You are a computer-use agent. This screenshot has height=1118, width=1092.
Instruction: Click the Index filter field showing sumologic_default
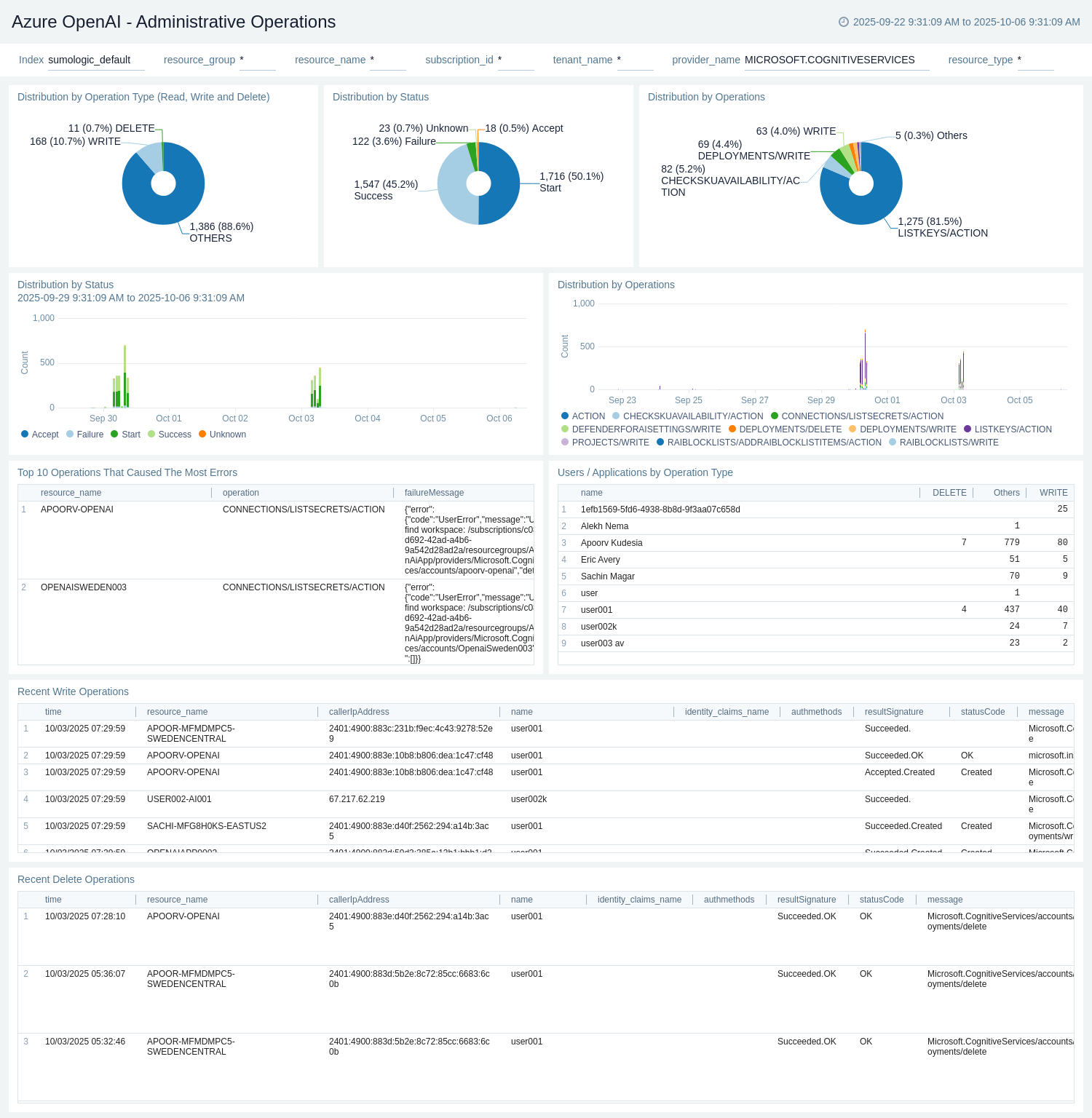(x=95, y=60)
